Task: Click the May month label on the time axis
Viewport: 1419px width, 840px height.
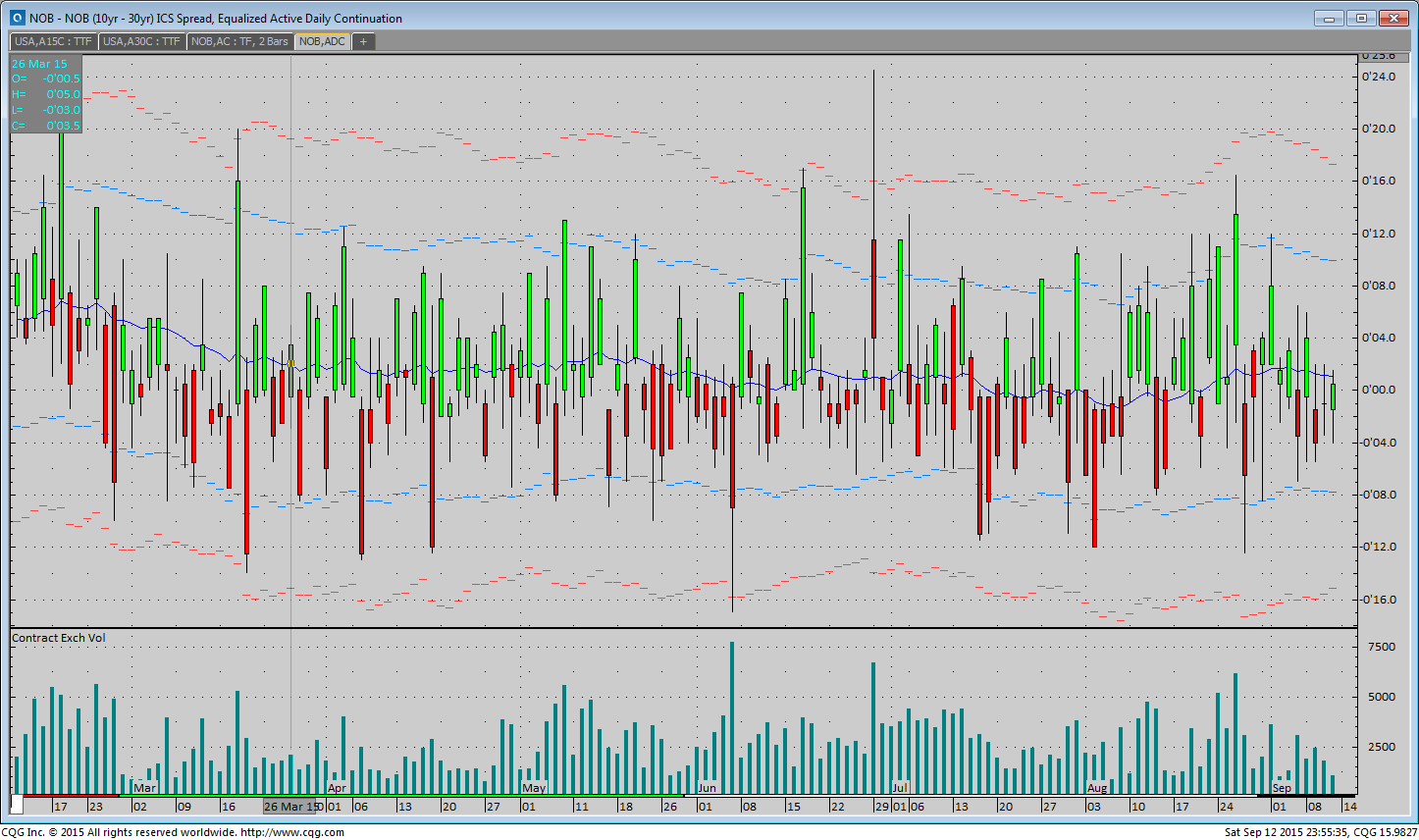Action: (x=534, y=788)
